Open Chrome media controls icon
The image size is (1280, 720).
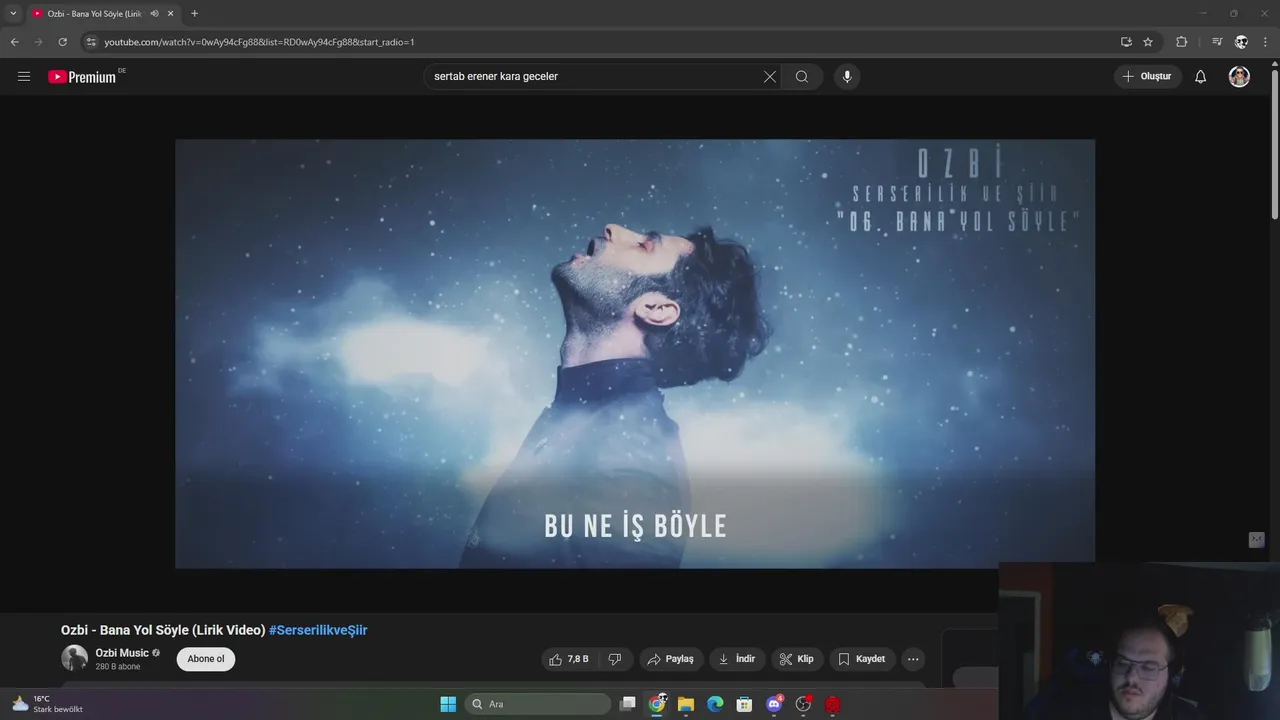pos(1217,42)
